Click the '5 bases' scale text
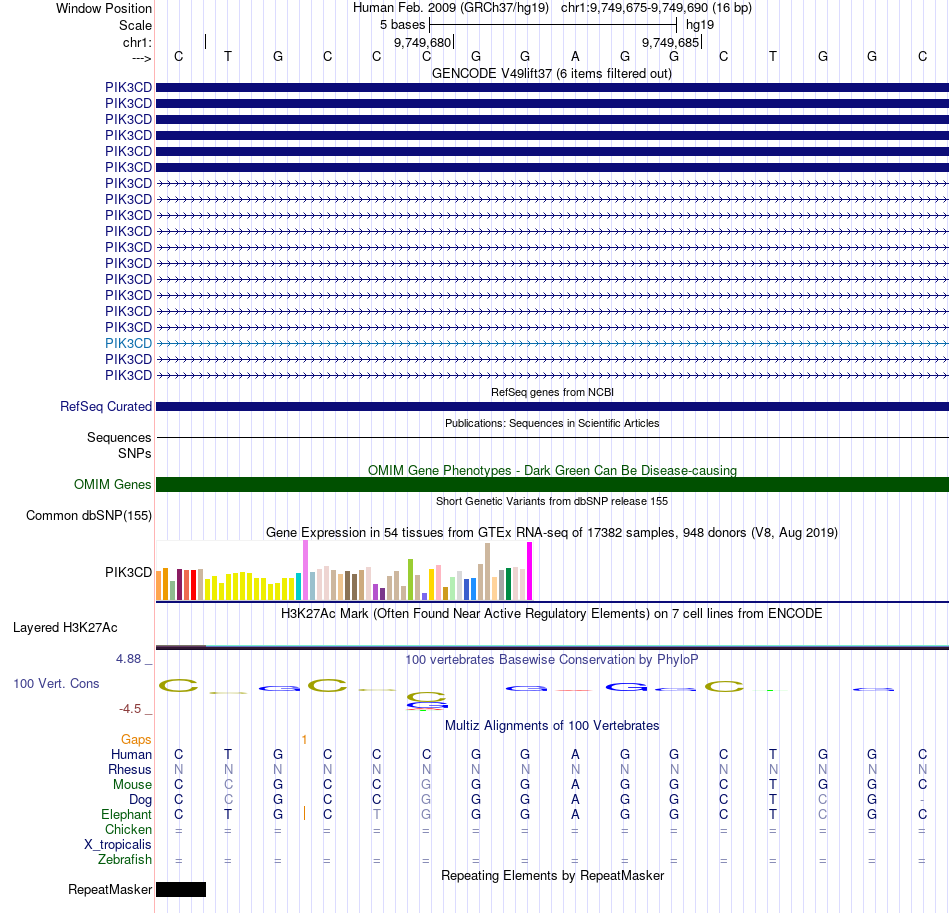This screenshot has width=950, height=913. click(403, 25)
